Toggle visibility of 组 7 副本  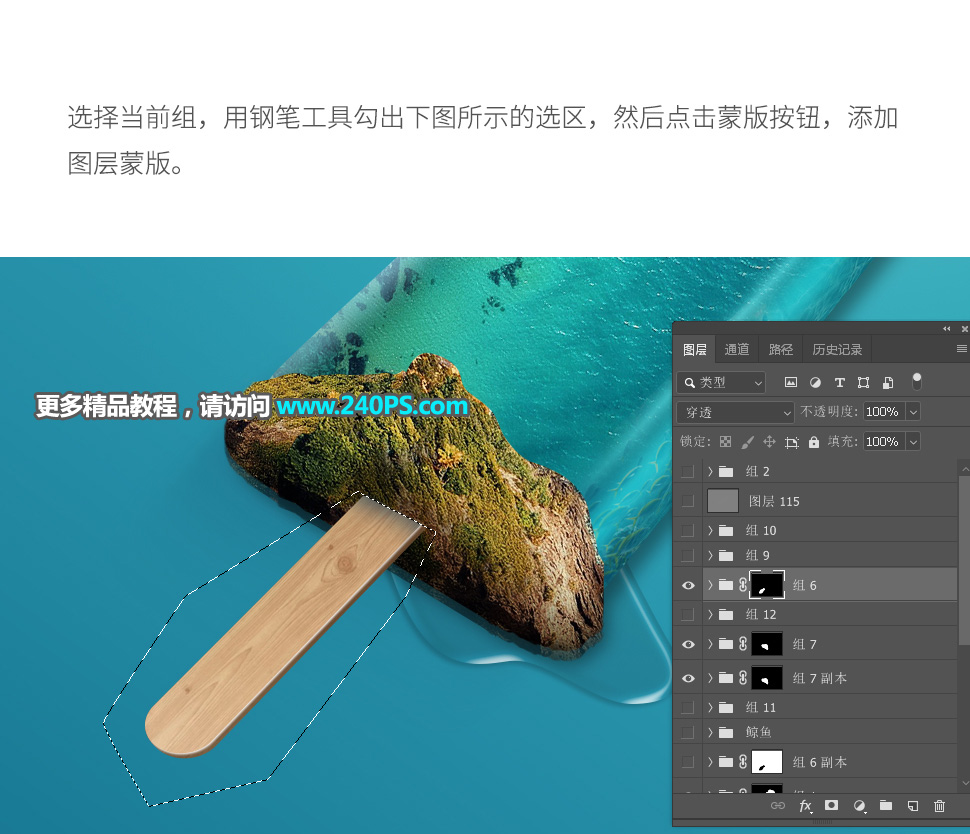(x=688, y=678)
